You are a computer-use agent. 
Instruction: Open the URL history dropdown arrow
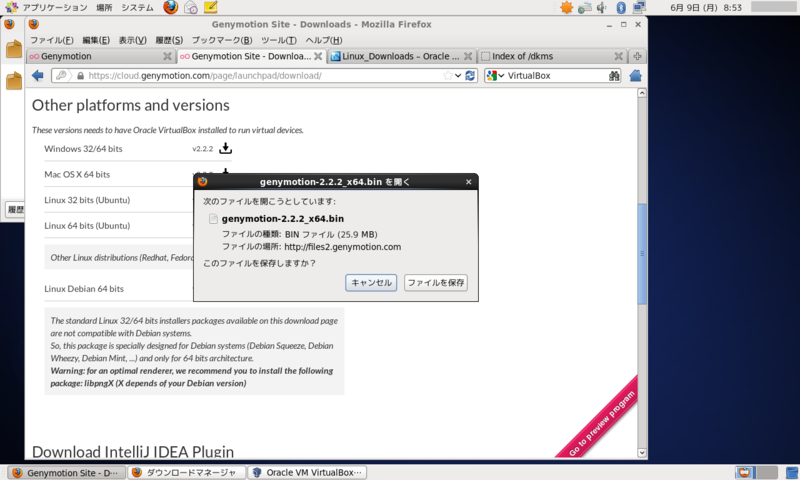click(458, 75)
